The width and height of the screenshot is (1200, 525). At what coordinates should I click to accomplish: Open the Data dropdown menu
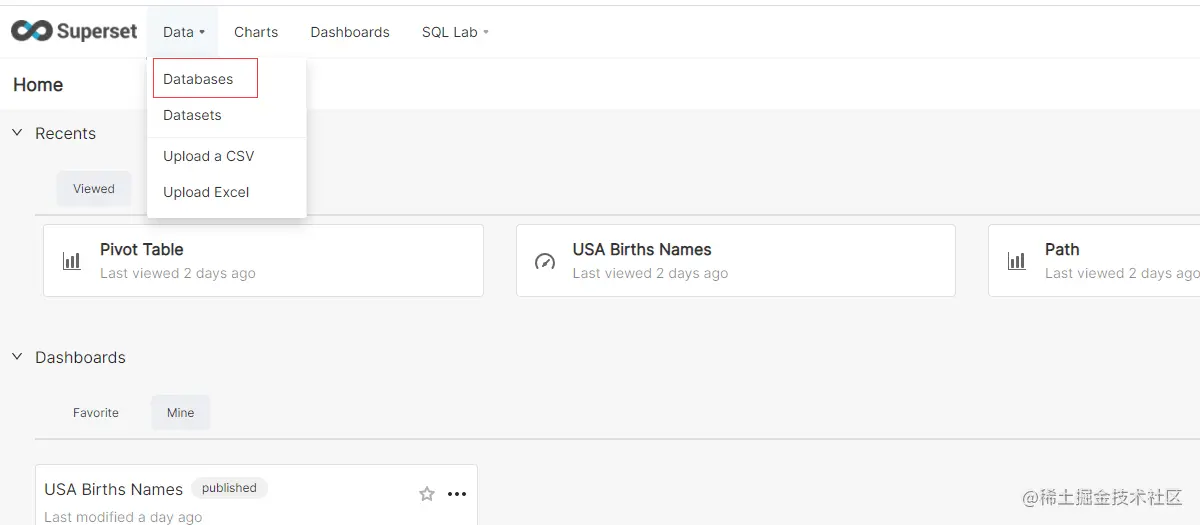(184, 32)
